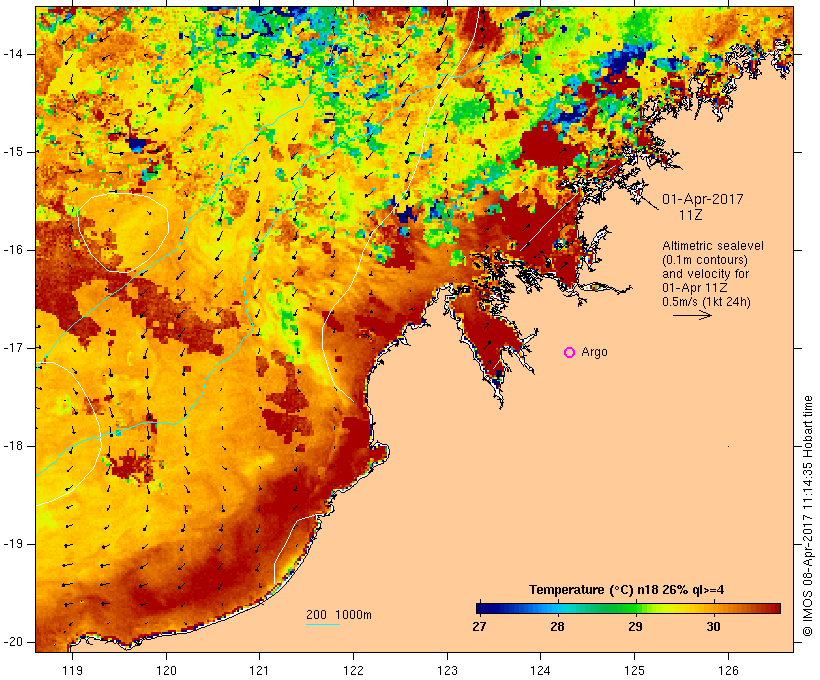The width and height of the screenshot is (820, 680).
Task: Click the -17 latitude axis label
Action: (13, 348)
